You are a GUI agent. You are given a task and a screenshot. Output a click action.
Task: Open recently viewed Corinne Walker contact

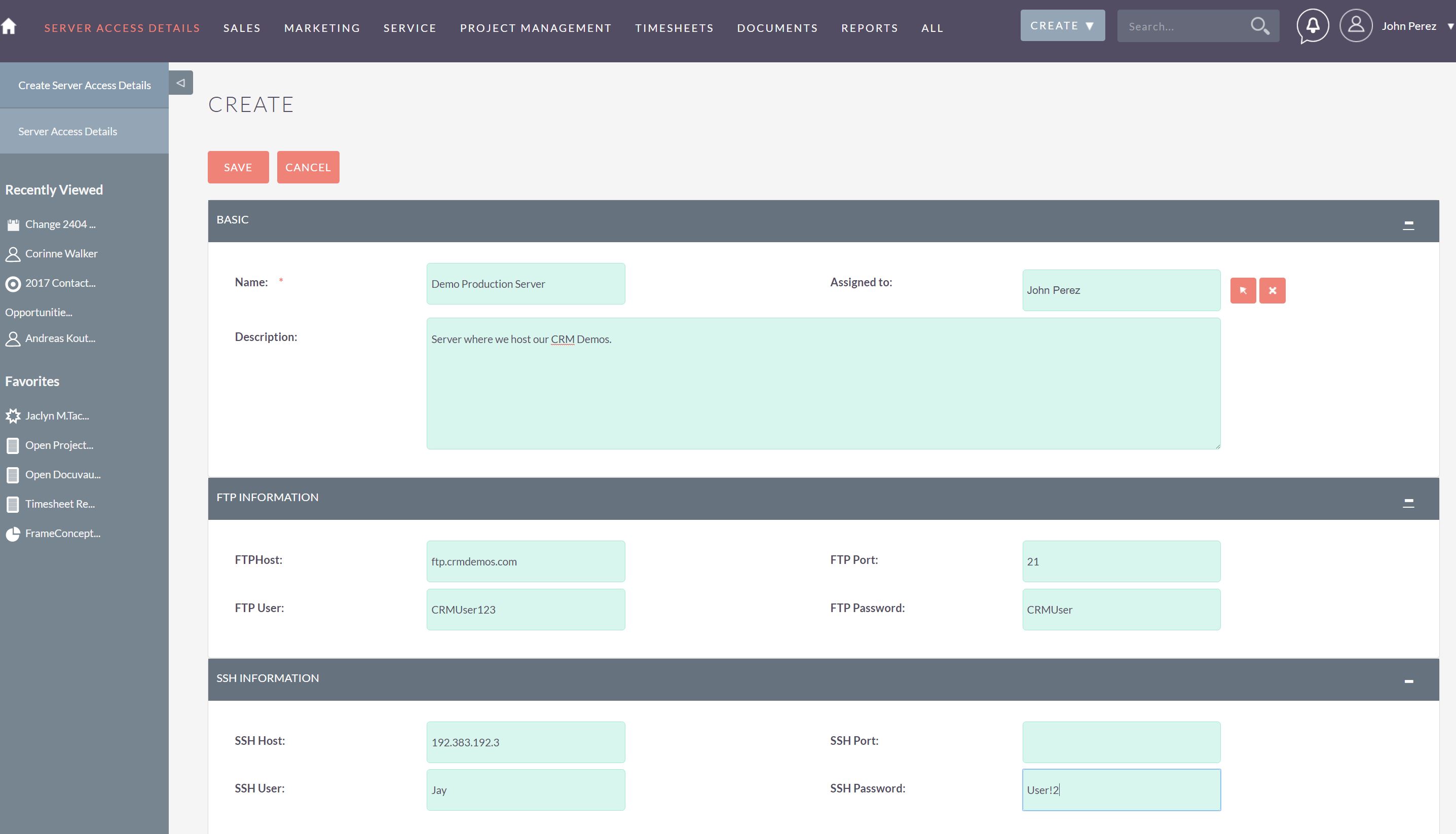[61, 254]
